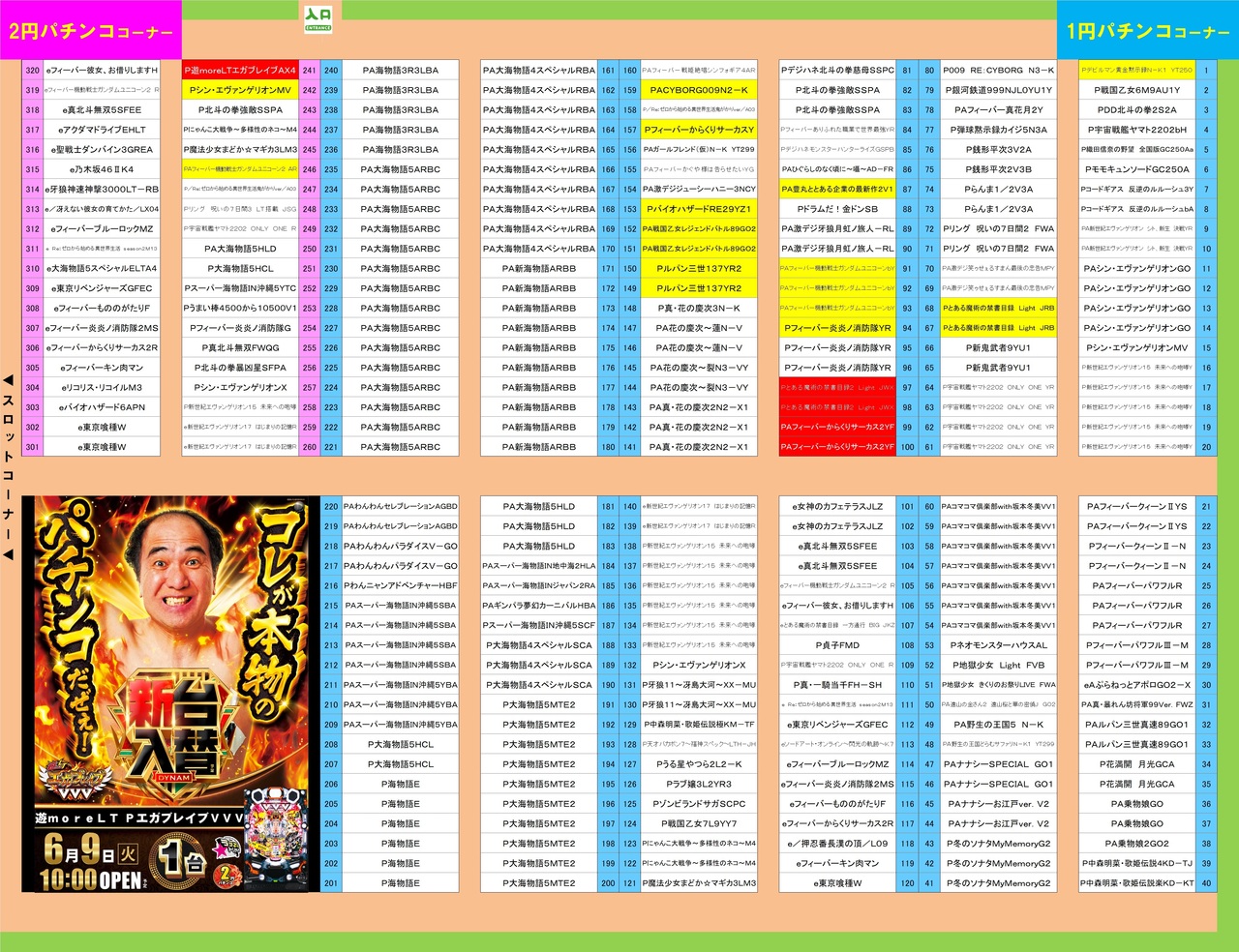Click machine number 241
This screenshot has height=952, width=1239.
coord(310,71)
